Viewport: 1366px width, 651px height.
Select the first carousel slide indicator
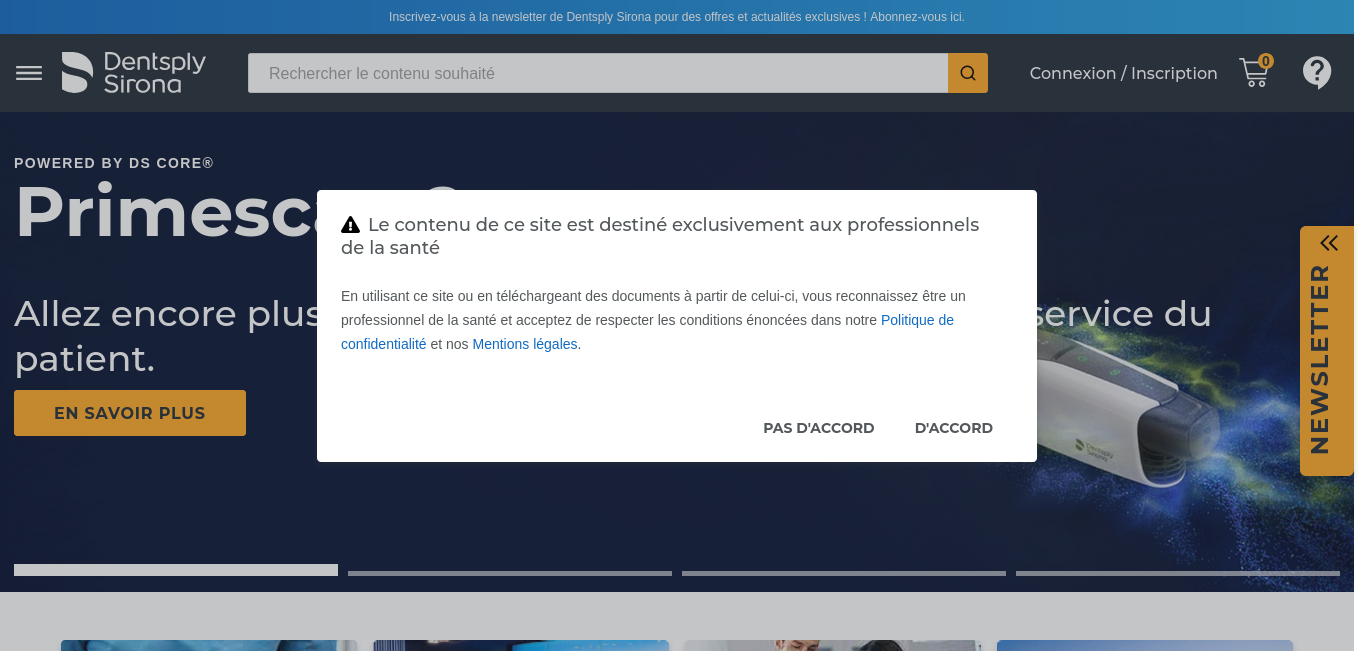tap(176, 570)
